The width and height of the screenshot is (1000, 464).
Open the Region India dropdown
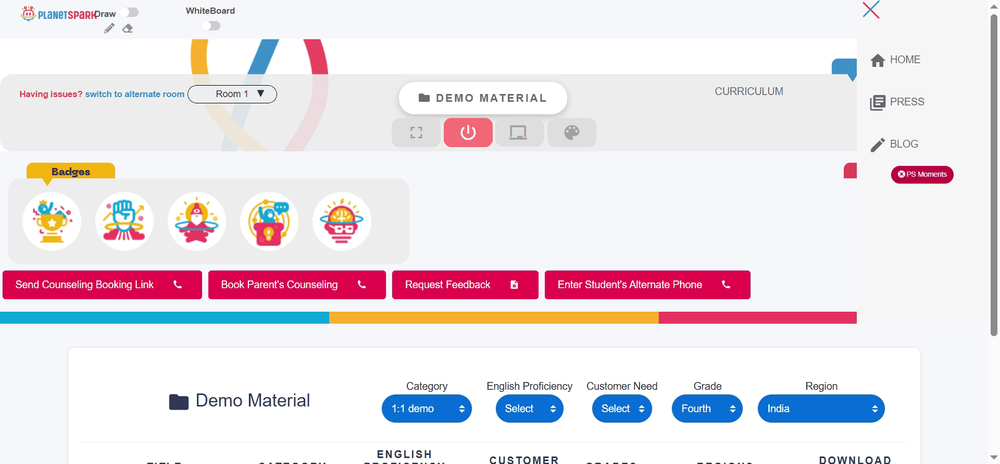pyautogui.click(x=821, y=409)
